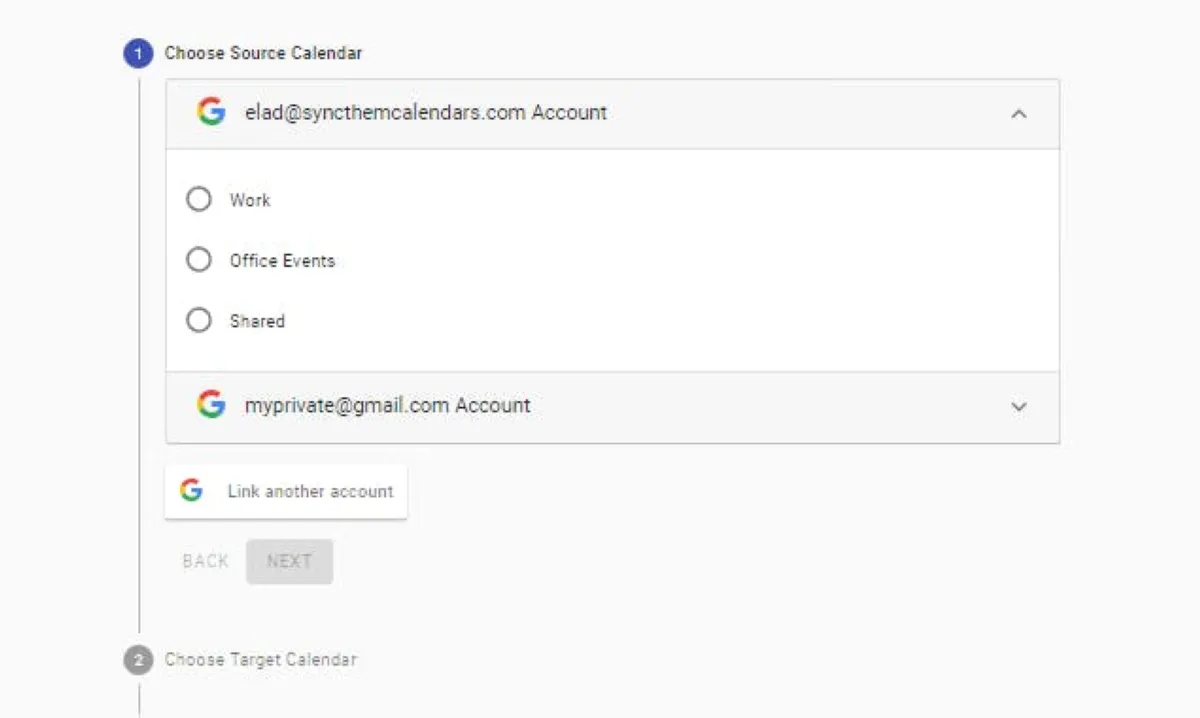Select the Office Events radio button

[199, 260]
